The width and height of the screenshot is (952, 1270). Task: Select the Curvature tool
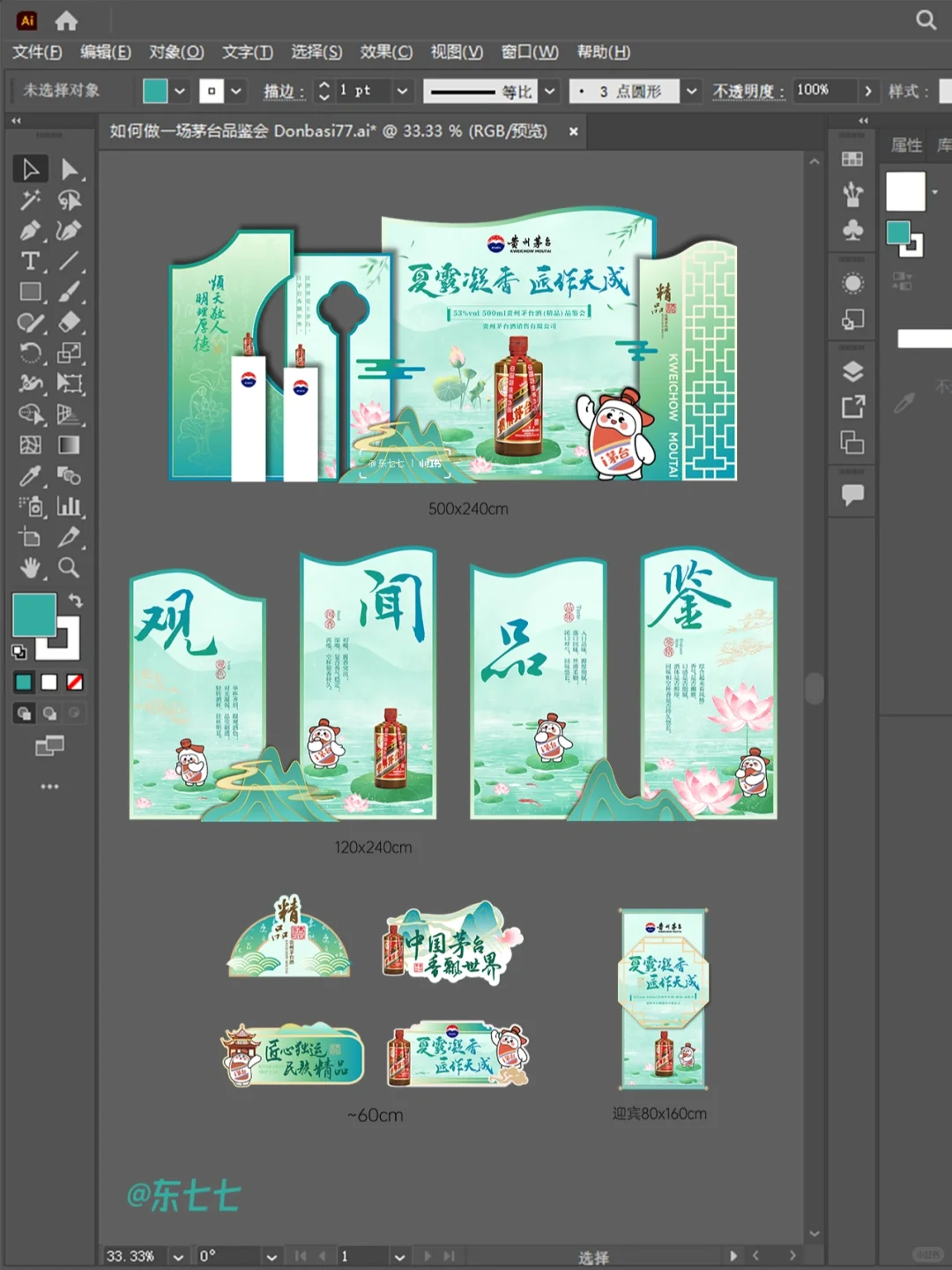click(x=69, y=231)
